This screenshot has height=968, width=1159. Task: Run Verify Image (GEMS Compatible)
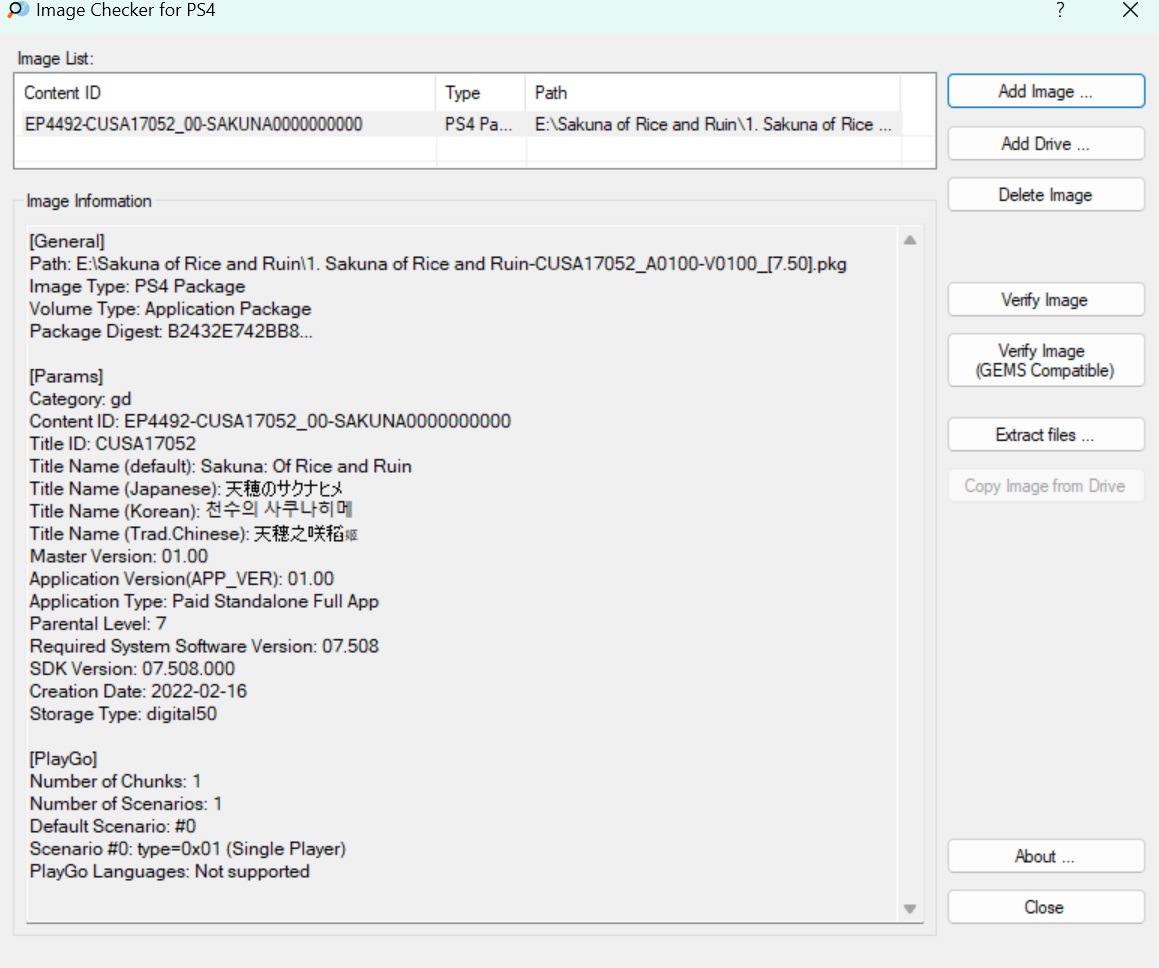point(1045,361)
